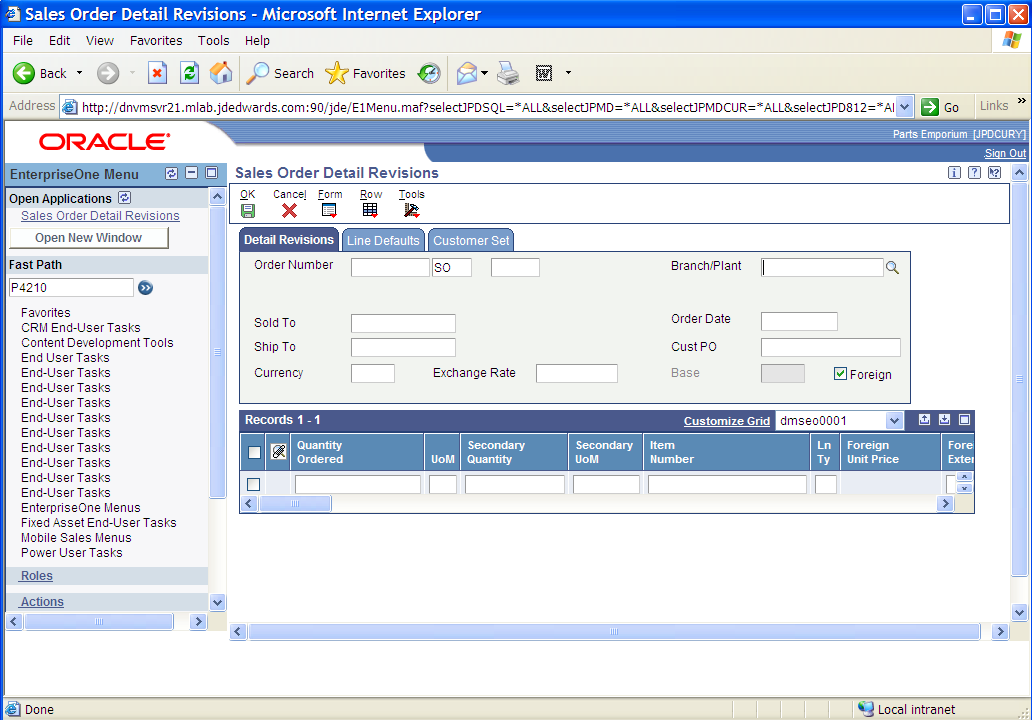Minimize the EnterpriseOne Menu panel

[x=192, y=173]
